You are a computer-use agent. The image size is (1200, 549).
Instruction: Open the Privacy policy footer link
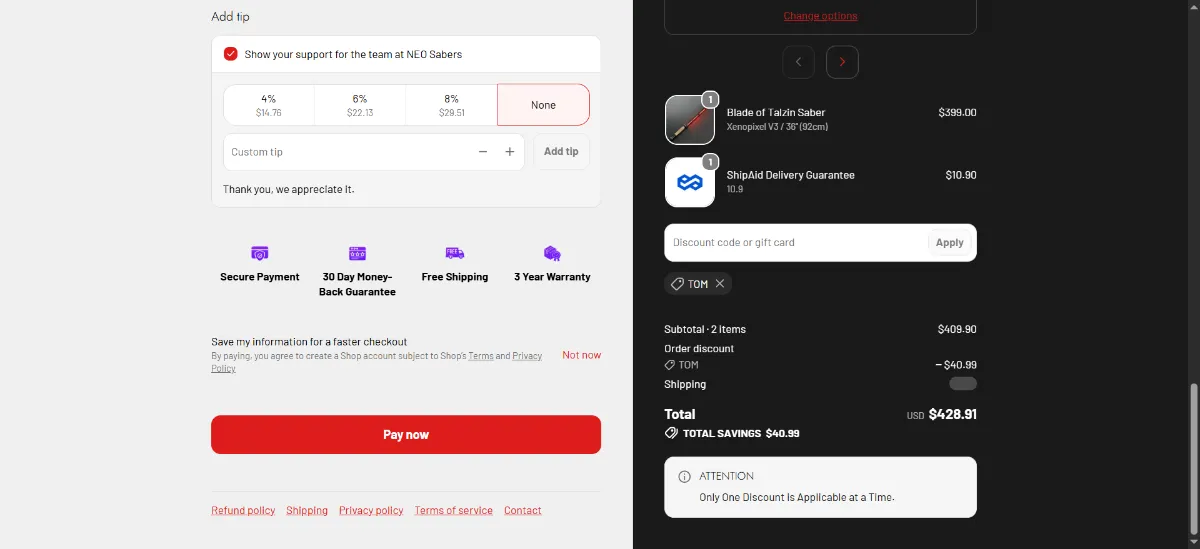pyautogui.click(x=371, y=510)
